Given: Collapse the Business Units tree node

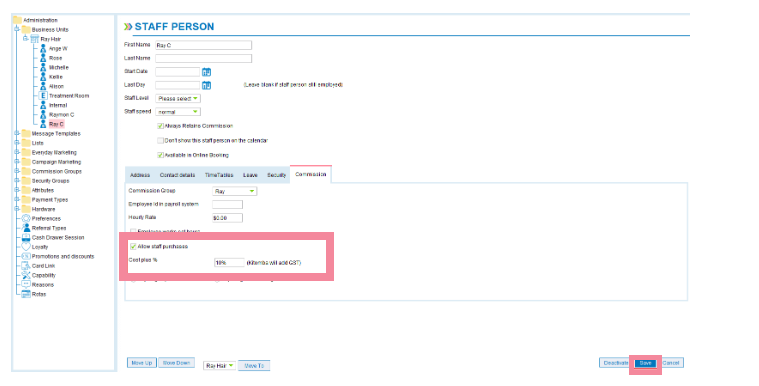Looking at the screenshot, I should click(x=17, y=29).
